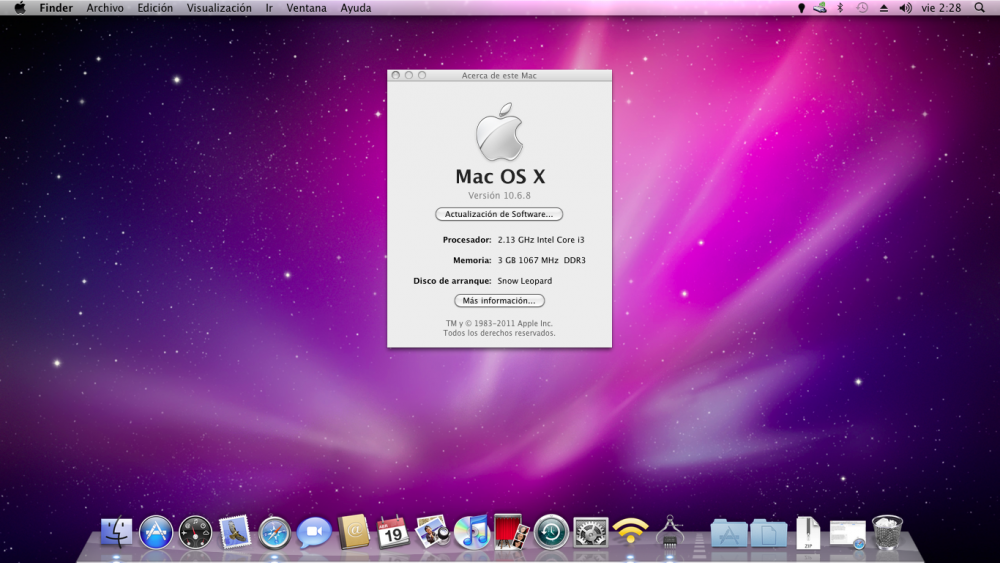Click the Mac OS X title text
The width and height of the screenshot is (1000, 563).
click(x=500, y=176)
